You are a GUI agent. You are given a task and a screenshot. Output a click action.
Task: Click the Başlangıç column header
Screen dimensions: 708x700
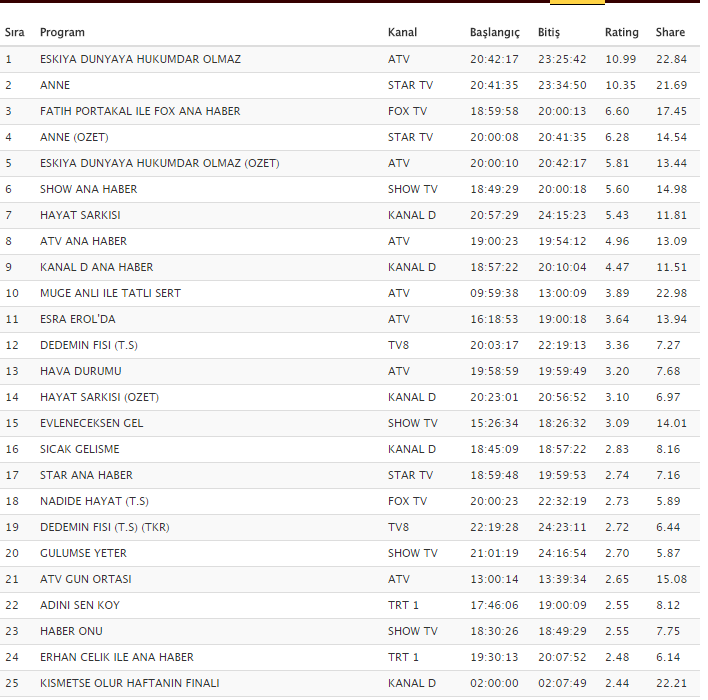pos(495,33)
